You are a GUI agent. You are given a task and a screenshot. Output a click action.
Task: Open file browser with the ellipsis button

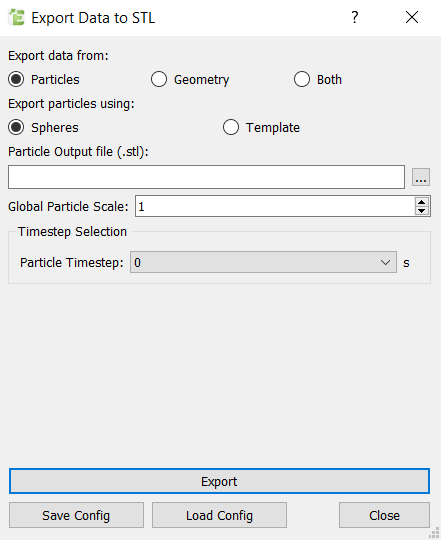421,177
